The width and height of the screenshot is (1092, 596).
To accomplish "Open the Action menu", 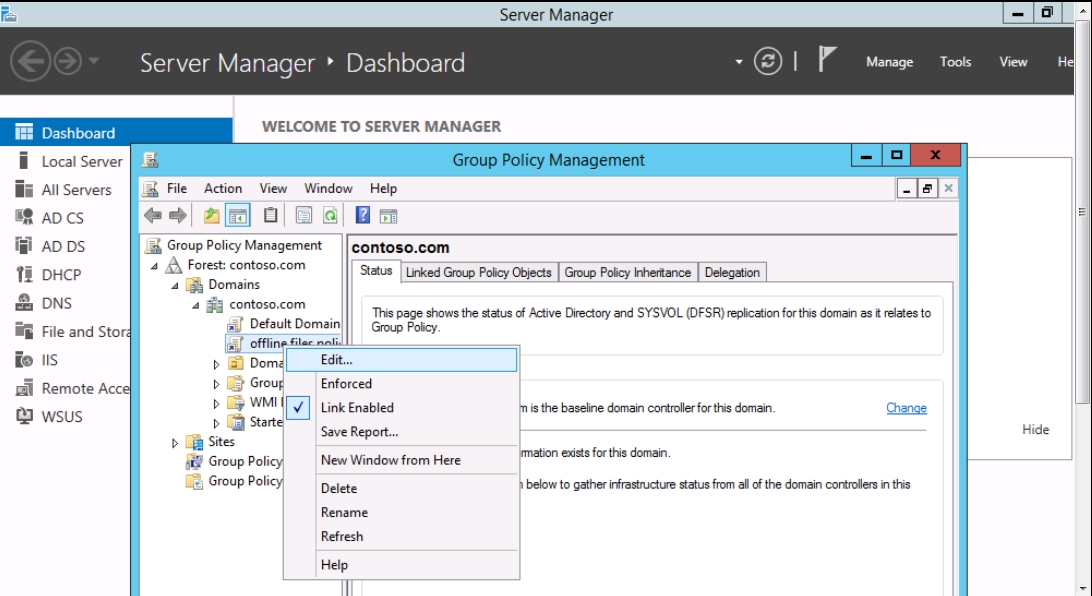I will (223, 189).
